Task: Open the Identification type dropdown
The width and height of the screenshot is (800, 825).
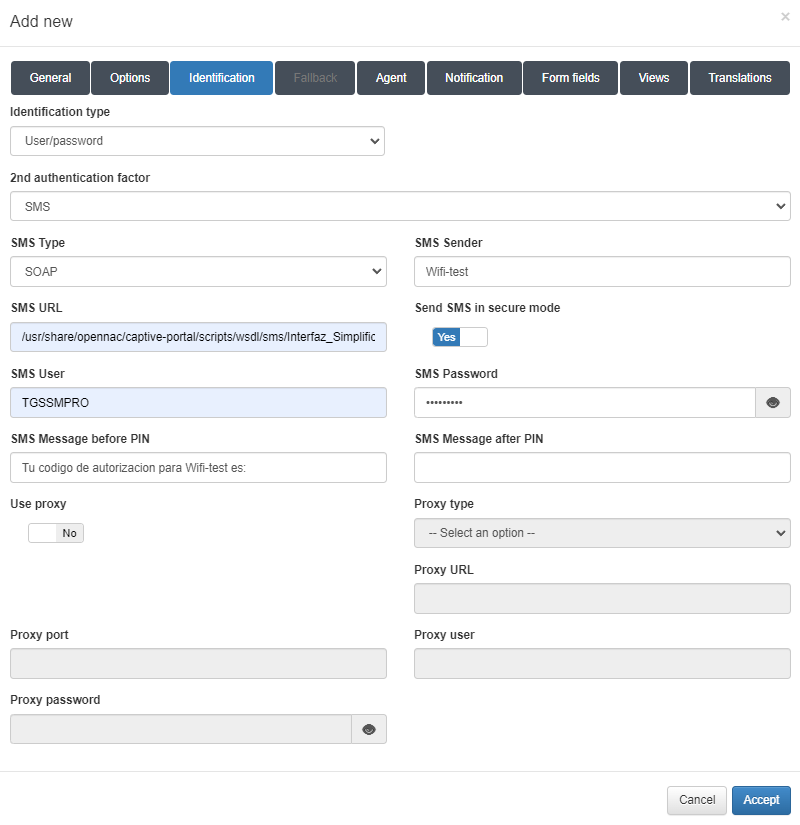Action: (197, 141)
